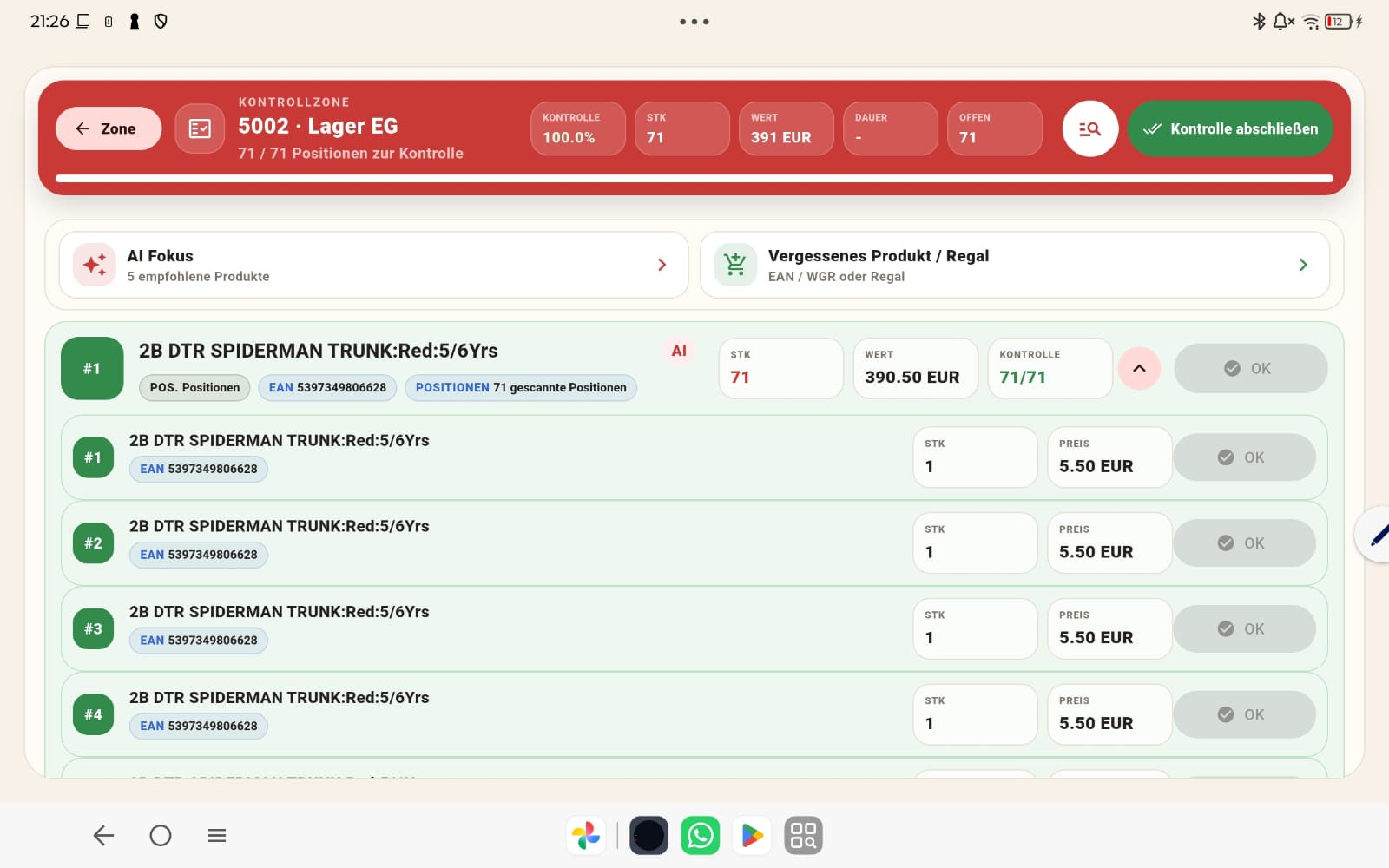Open the checklist icon beside Kontrollzone title
Image resolution: width=1389 pixels, height=868 pixels.
(200, 128)
